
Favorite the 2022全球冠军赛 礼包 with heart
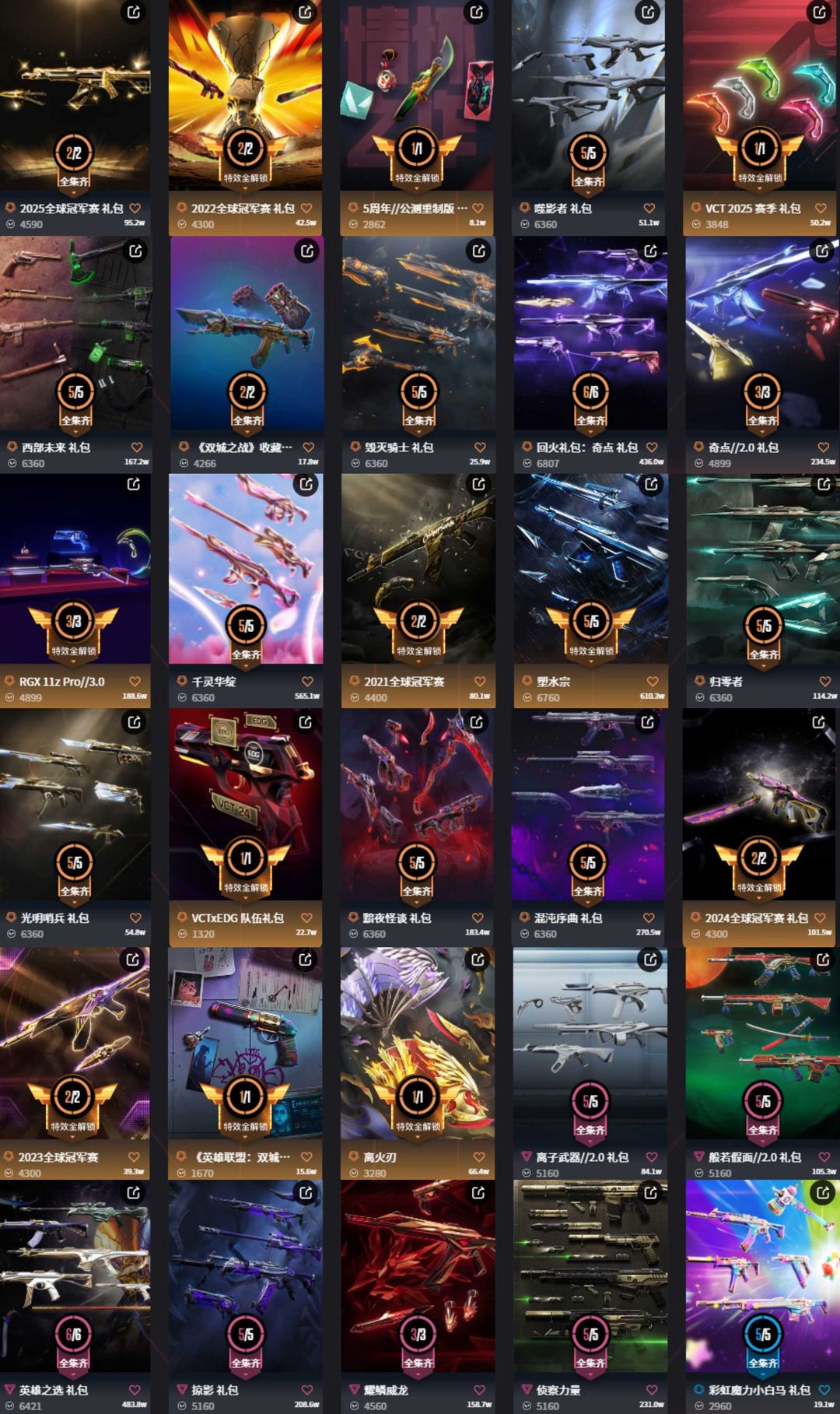coord(306,209)
